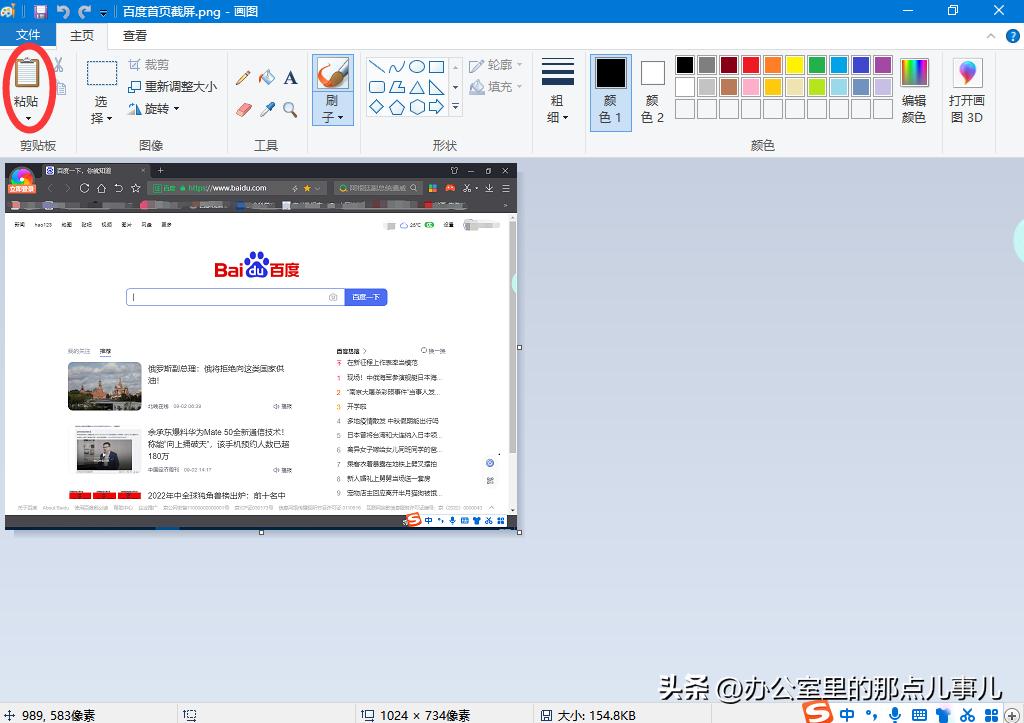Switch to the 查看 ribbon tab
Screen dimensions: 1024x723
(x=134, y=34)
